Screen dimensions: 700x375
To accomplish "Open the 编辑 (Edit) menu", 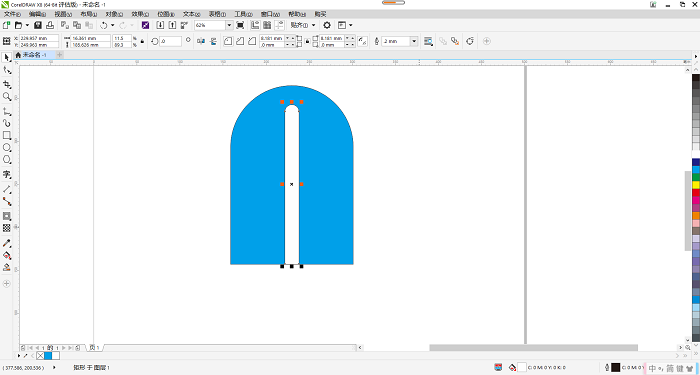I will point(37,14).
